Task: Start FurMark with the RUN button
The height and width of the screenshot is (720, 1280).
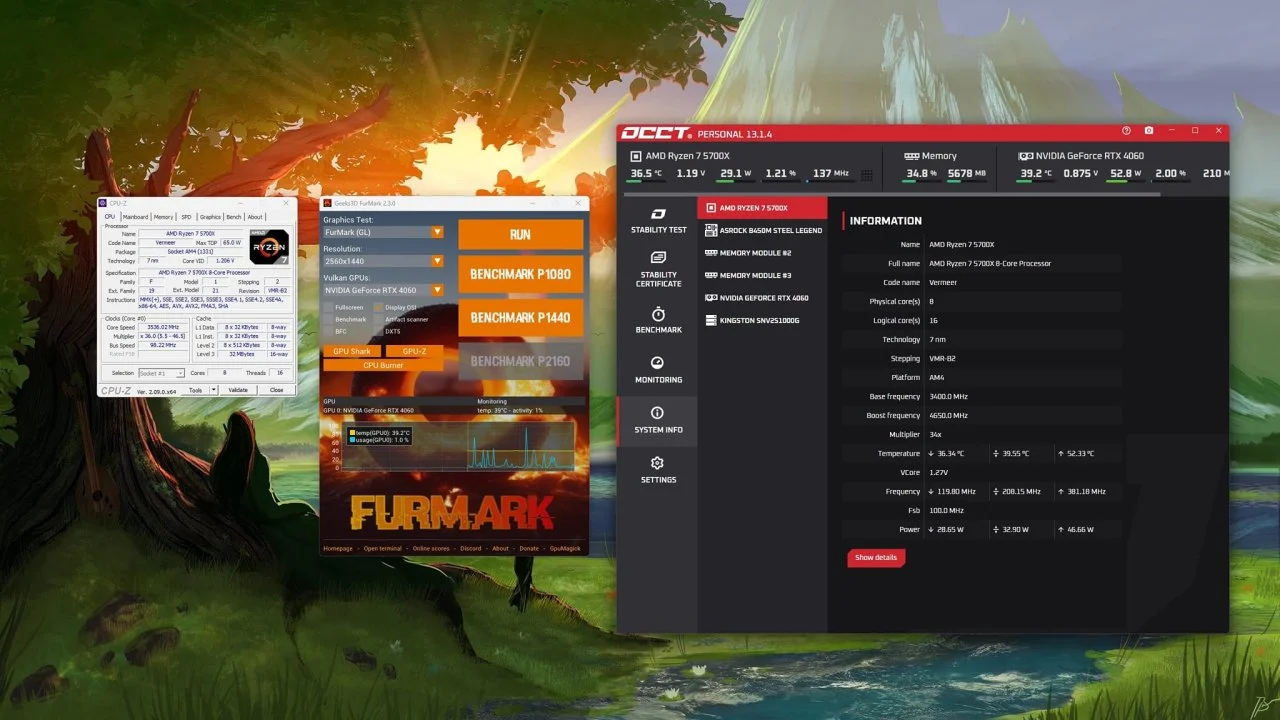Action: (521, 234)
